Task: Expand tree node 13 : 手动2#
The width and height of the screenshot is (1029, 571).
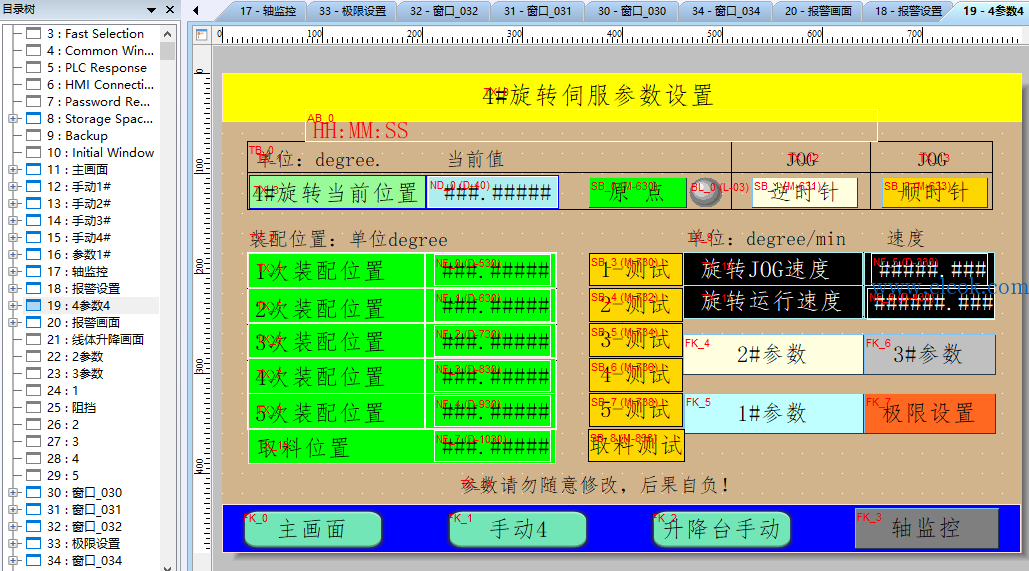Action: coord(13,203)
